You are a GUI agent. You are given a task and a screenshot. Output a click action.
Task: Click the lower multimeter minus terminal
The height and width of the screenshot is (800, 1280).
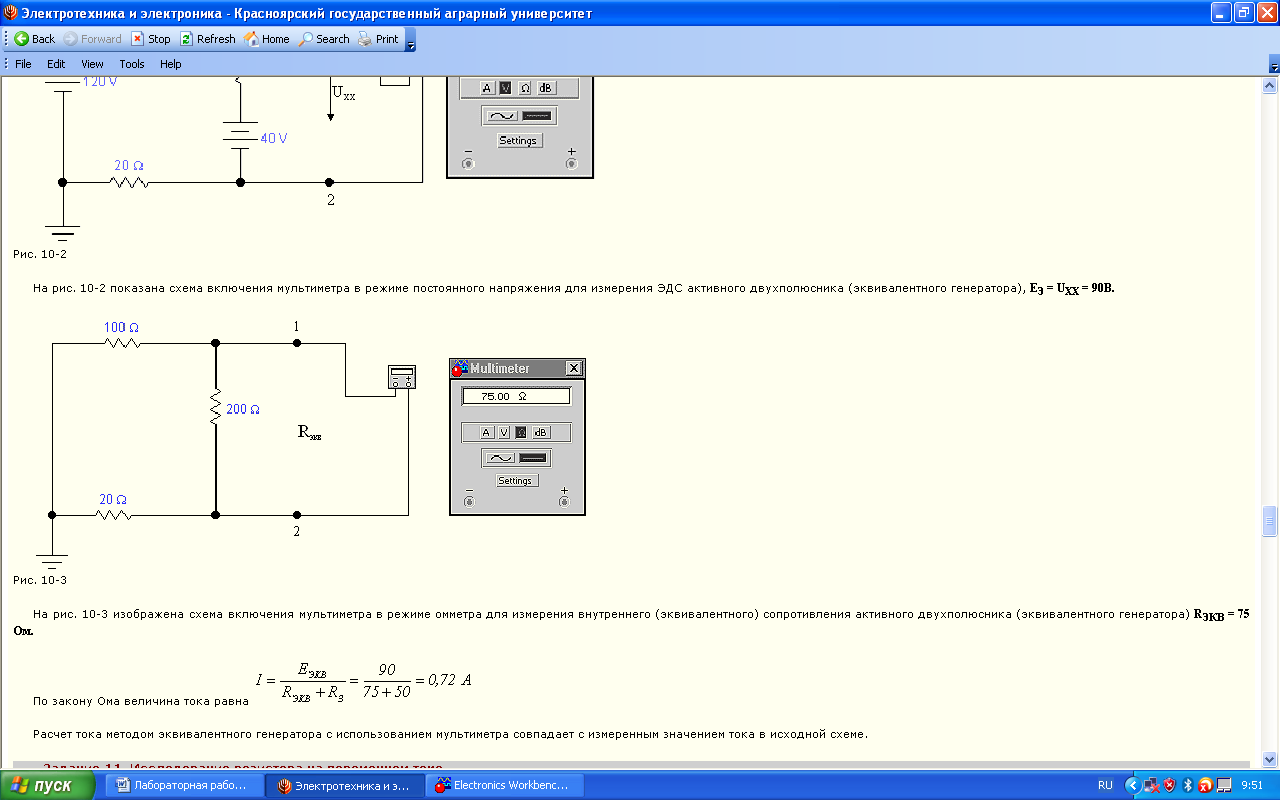pyautogui.click(x=468, y=501)
